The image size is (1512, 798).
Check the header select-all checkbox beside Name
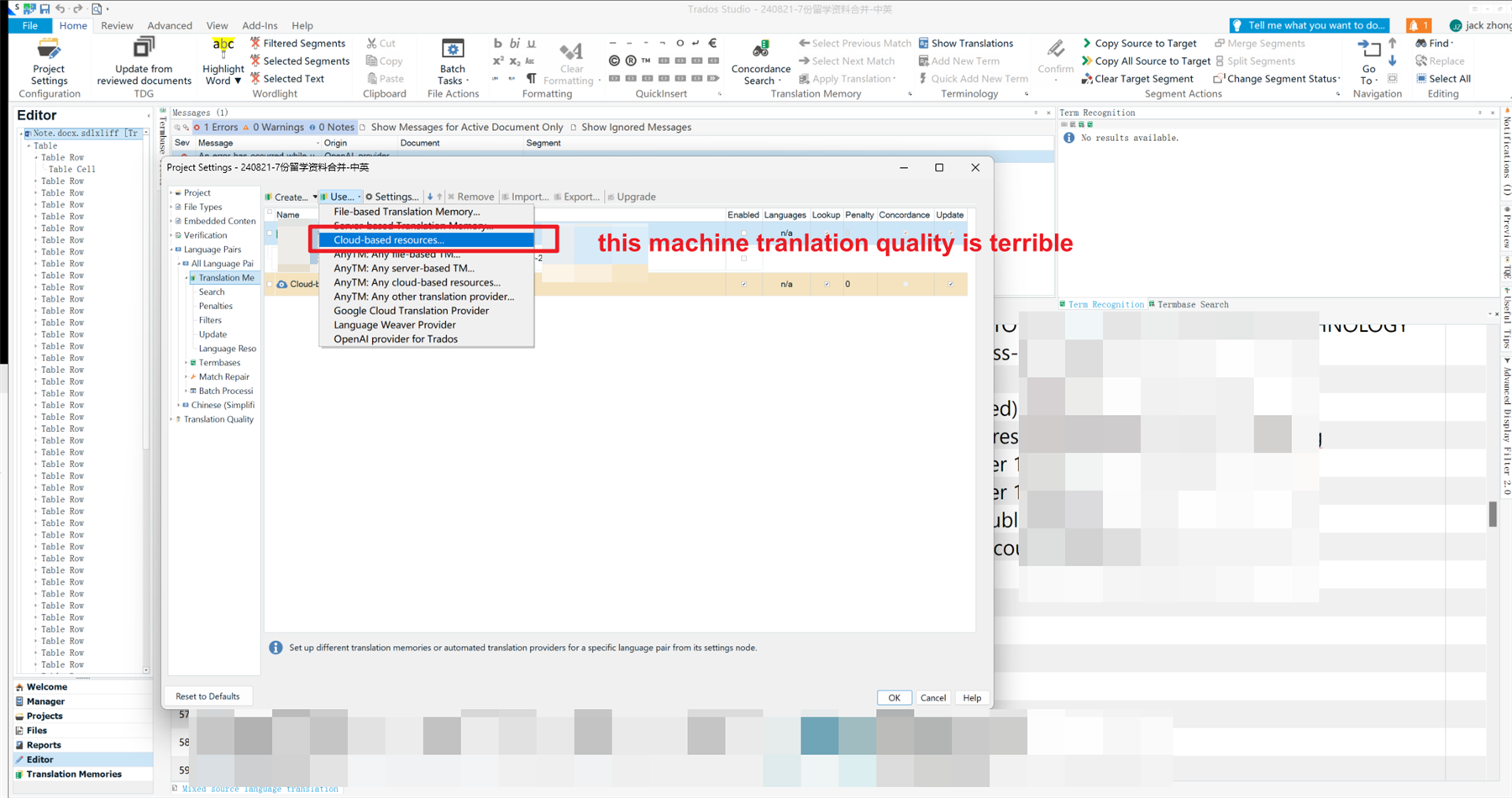pos(270,213)
